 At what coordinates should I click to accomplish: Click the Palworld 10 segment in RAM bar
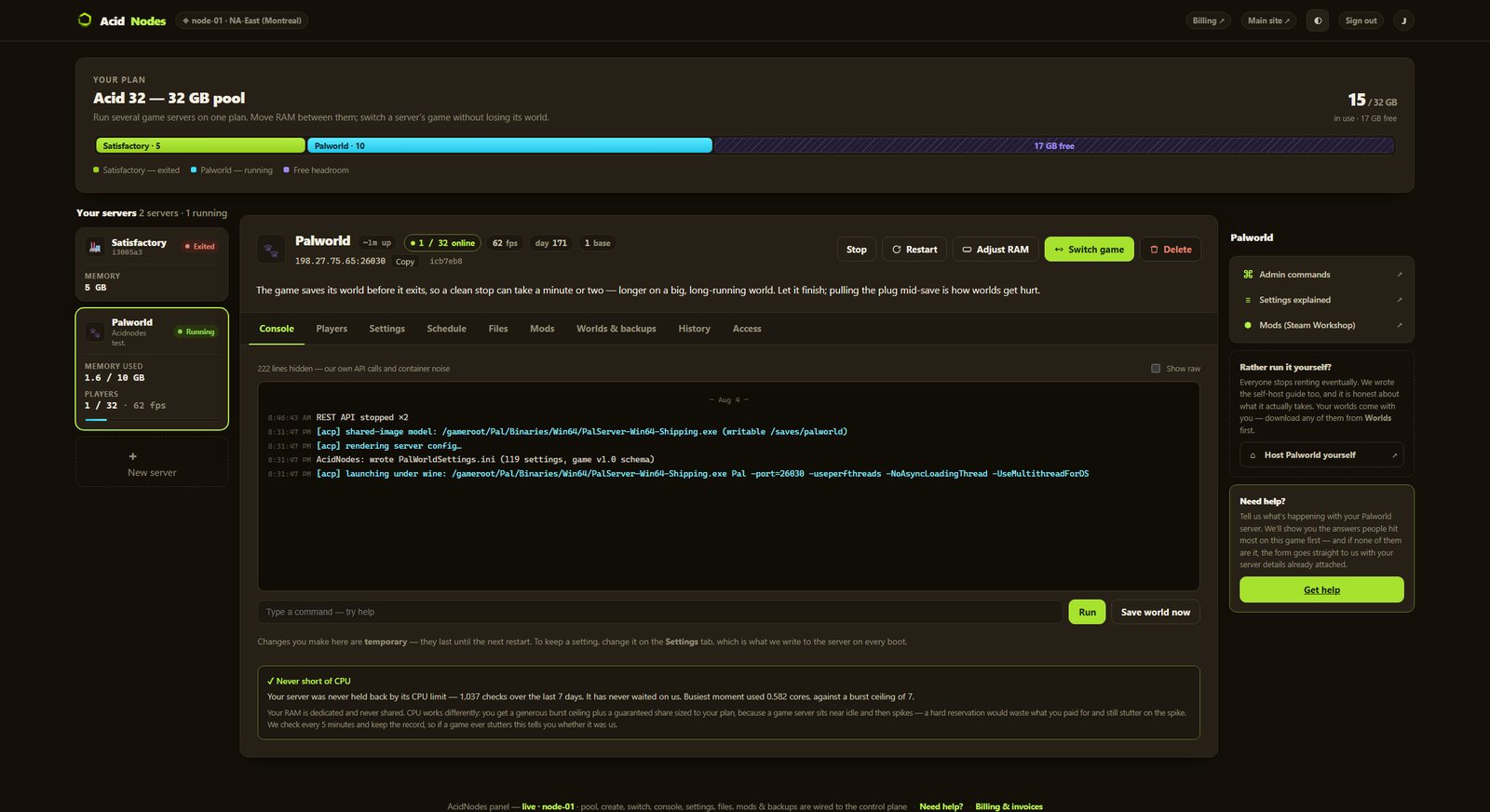509,145
